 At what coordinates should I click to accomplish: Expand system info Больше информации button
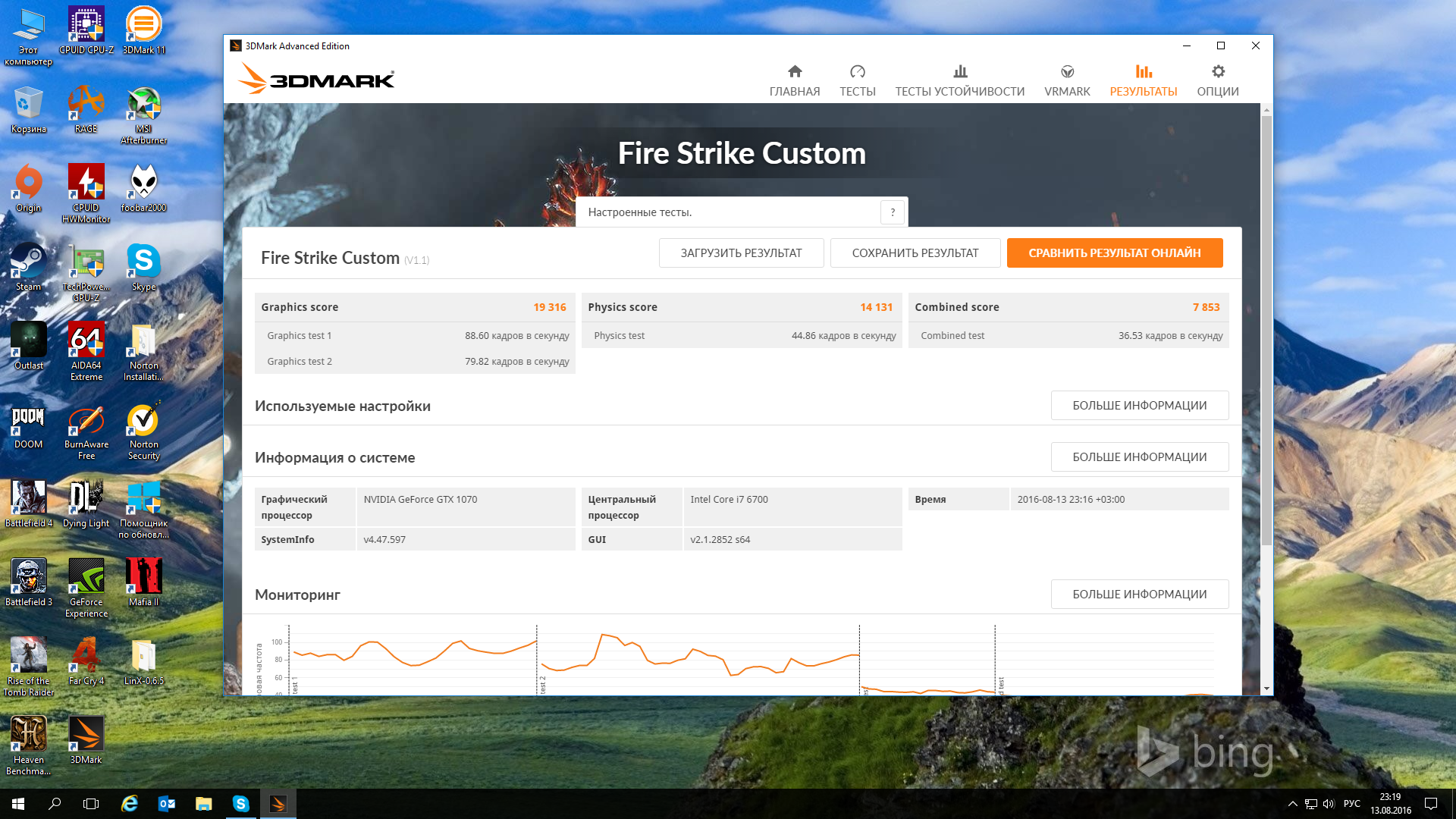1139,457
